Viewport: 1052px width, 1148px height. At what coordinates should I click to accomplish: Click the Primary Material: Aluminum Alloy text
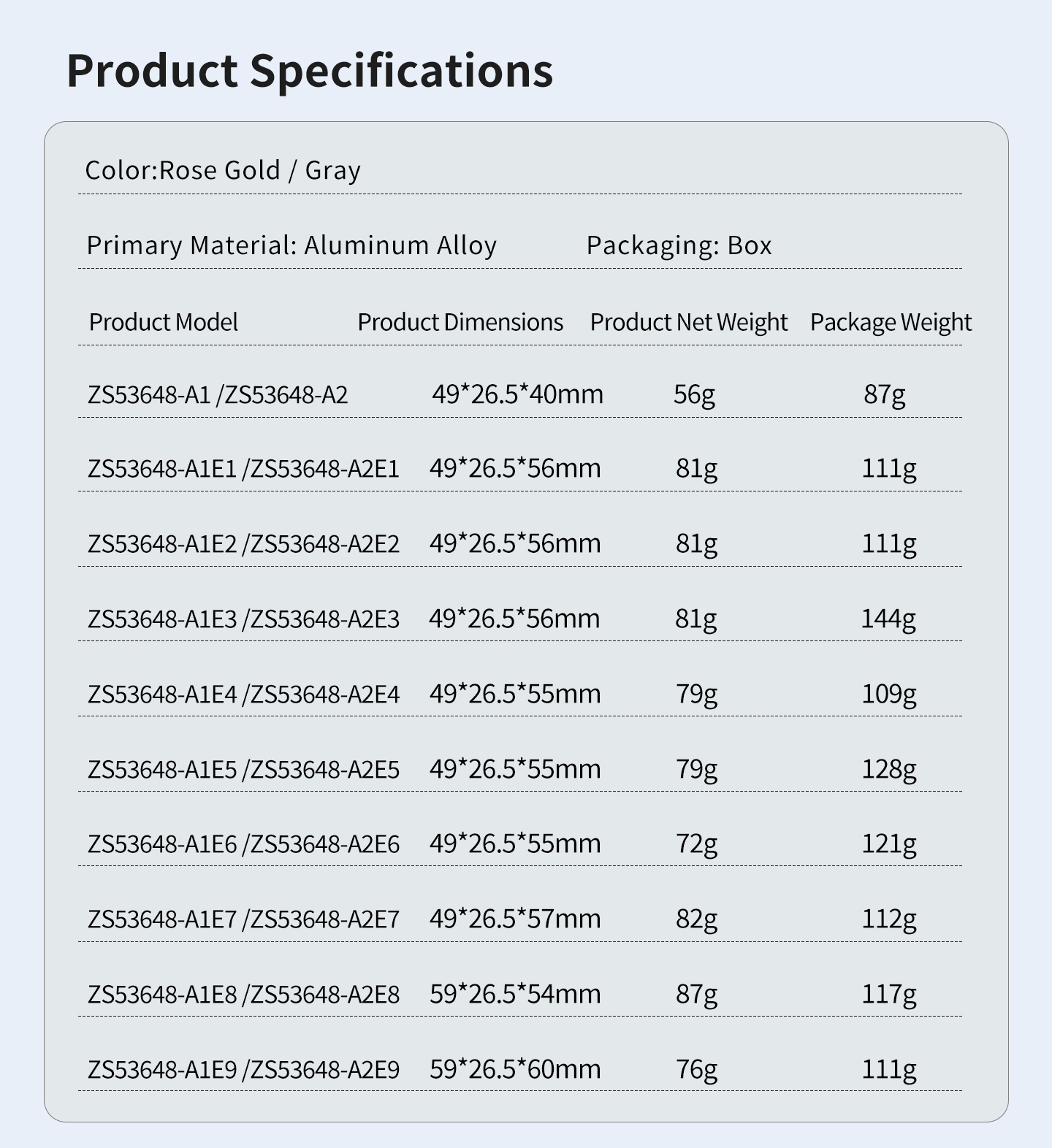291,245
